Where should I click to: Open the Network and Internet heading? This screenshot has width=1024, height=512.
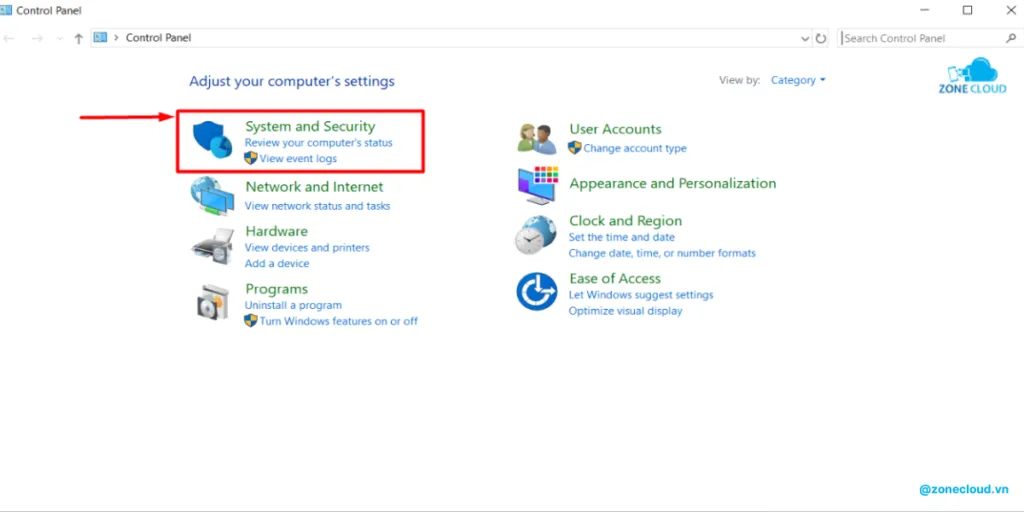pyautogui.click(x=314, y=187)
